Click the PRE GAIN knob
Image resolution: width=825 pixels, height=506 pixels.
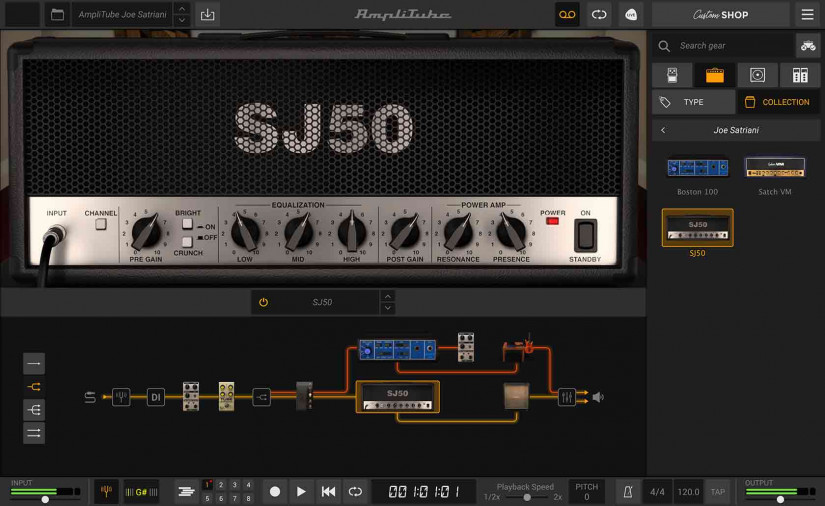146,232
